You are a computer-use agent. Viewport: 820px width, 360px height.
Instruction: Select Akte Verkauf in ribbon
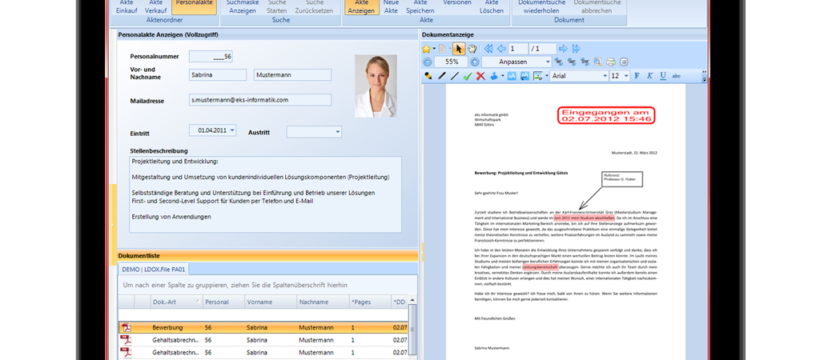tap(155, 6)
